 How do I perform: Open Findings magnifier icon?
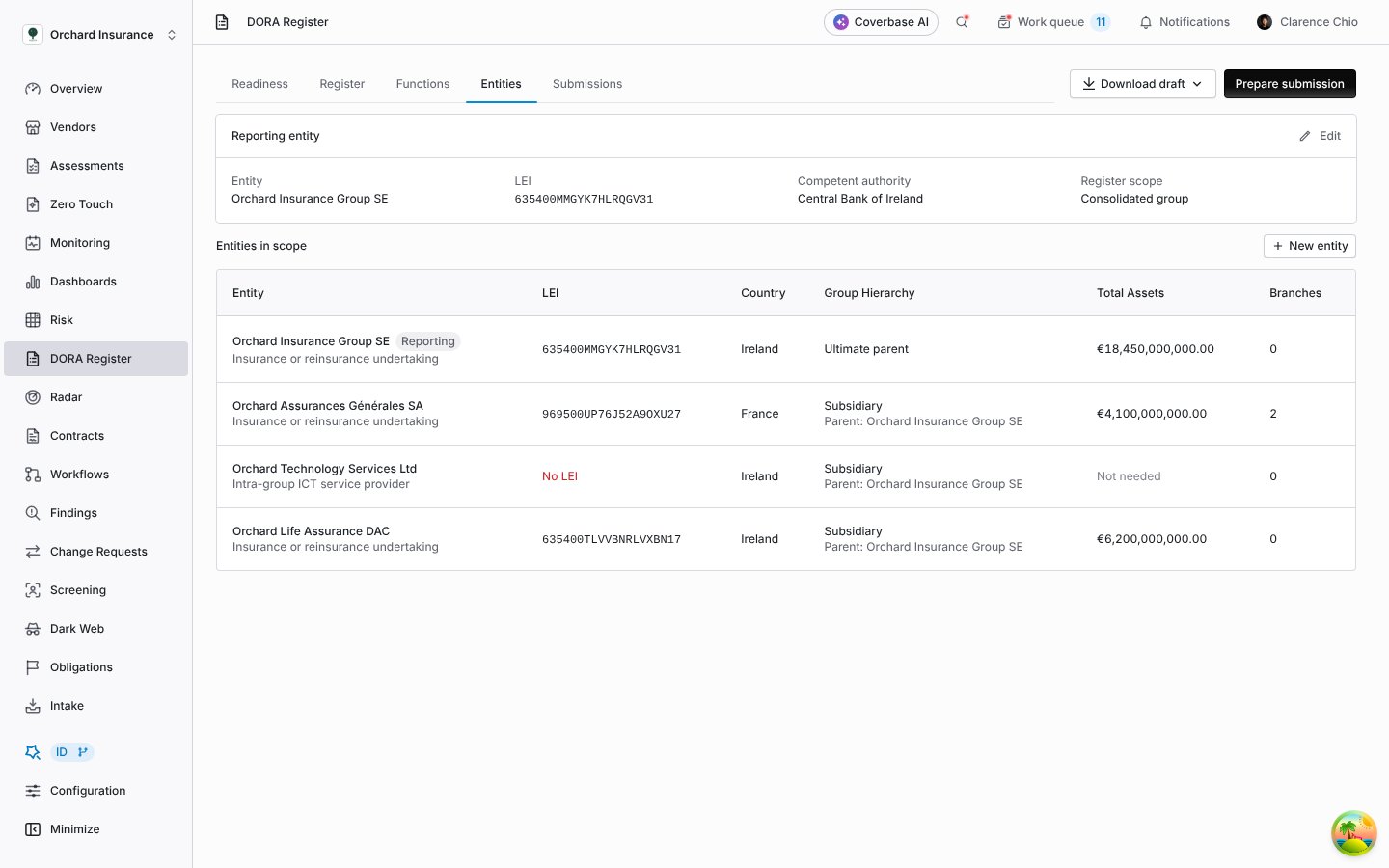tap(33, 513)
